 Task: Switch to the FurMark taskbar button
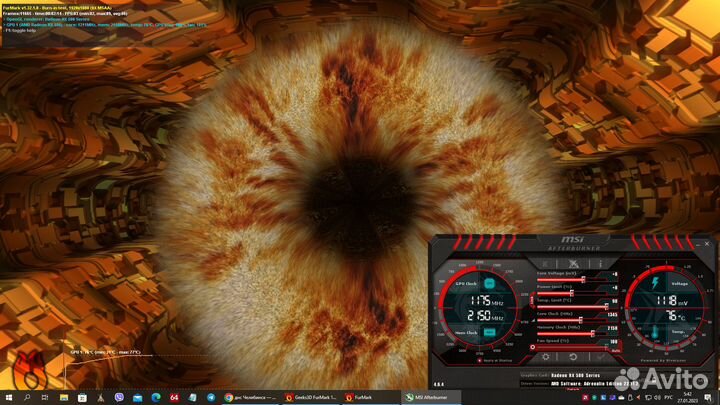coord(371,397)
